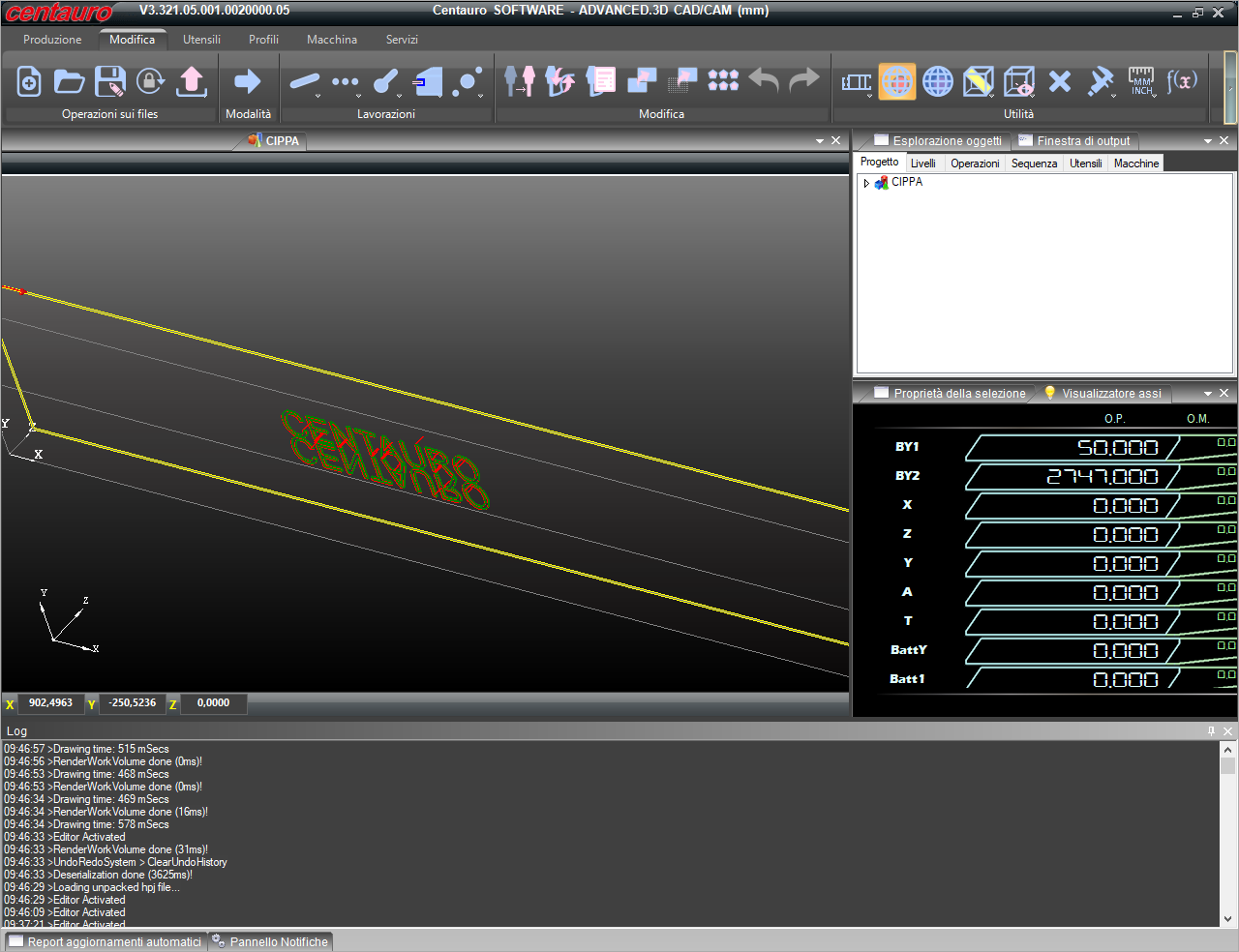Click the profile bar view icon in Utilità
Viewport: 1239px width, 952px height.
point(857,82)
